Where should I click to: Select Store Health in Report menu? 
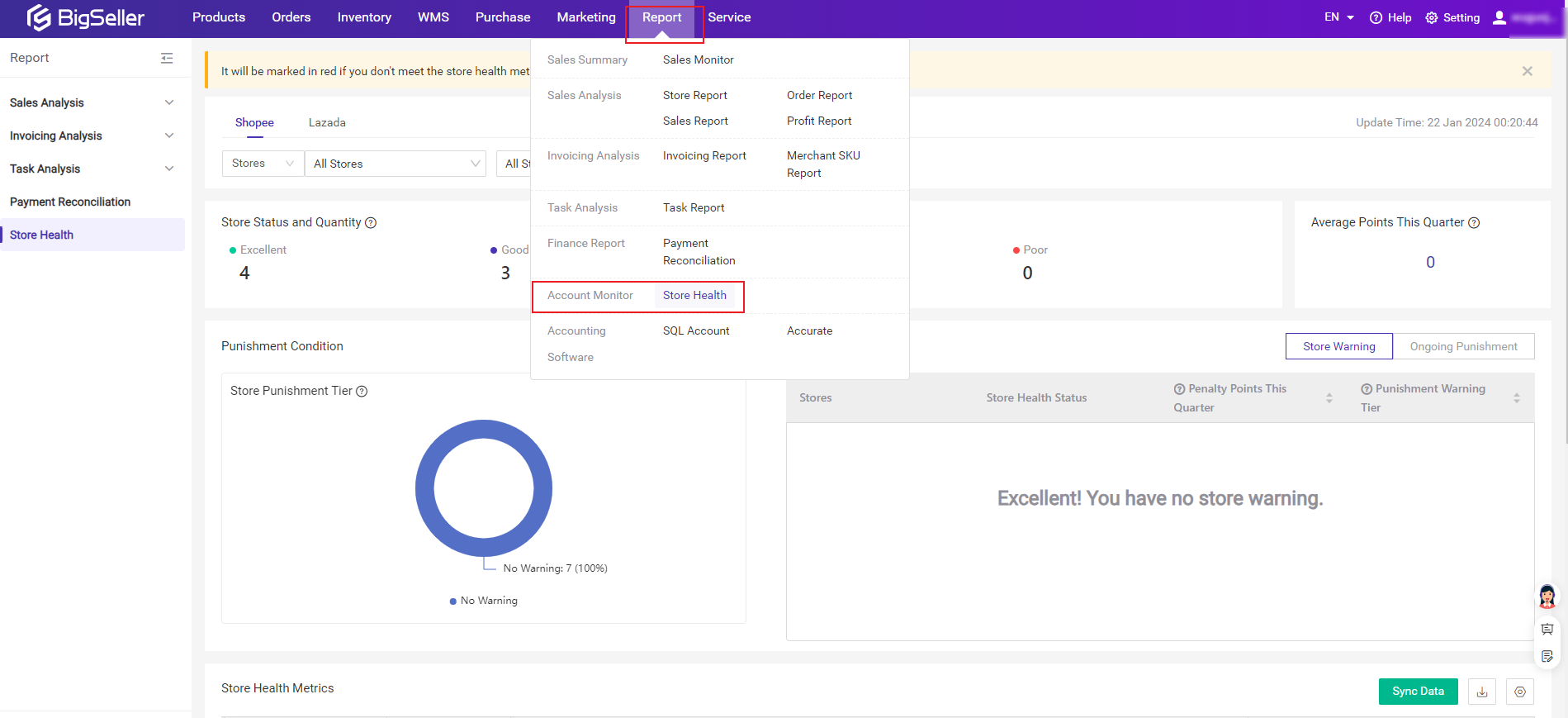click(x=694, y=296)
